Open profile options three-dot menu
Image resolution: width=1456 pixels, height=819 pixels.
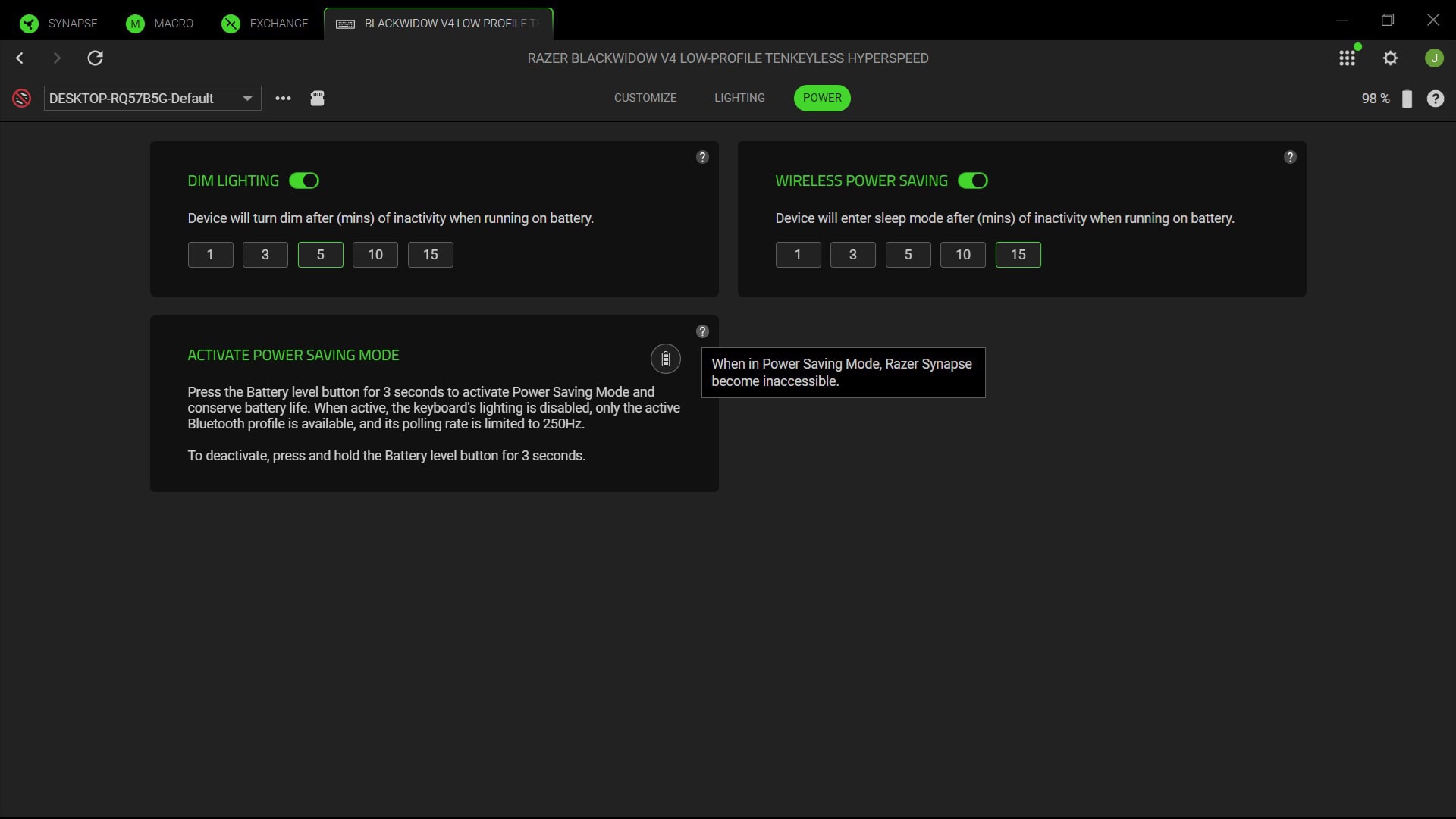[x=283, y=98]
